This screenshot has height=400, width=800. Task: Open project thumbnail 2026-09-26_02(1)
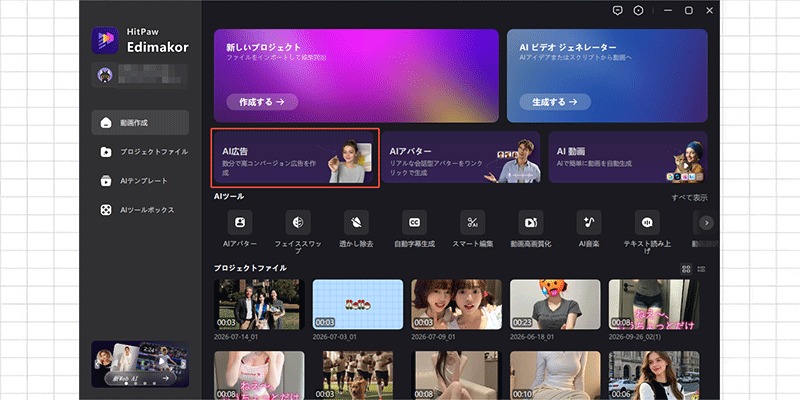point(654,304)
